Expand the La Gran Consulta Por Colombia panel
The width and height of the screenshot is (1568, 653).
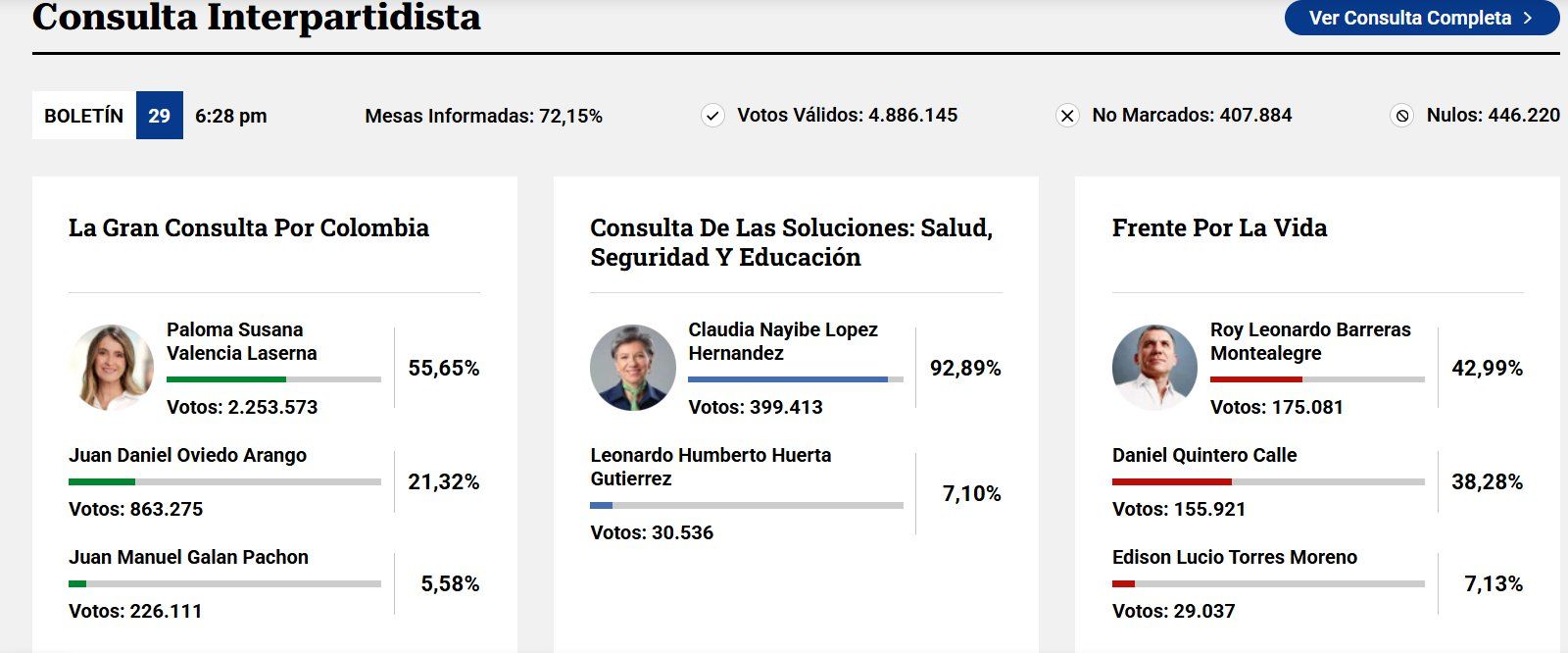[248, 227]
